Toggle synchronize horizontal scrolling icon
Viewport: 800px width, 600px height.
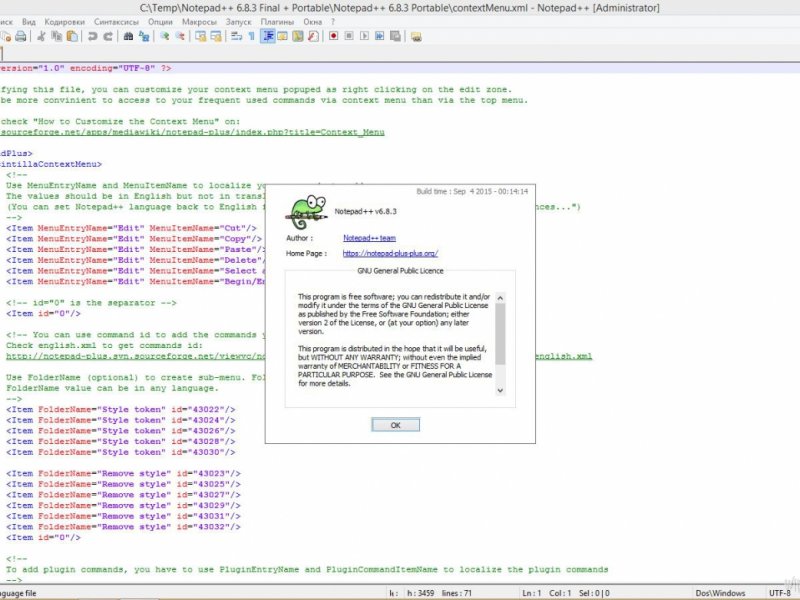tap(216, 36)
